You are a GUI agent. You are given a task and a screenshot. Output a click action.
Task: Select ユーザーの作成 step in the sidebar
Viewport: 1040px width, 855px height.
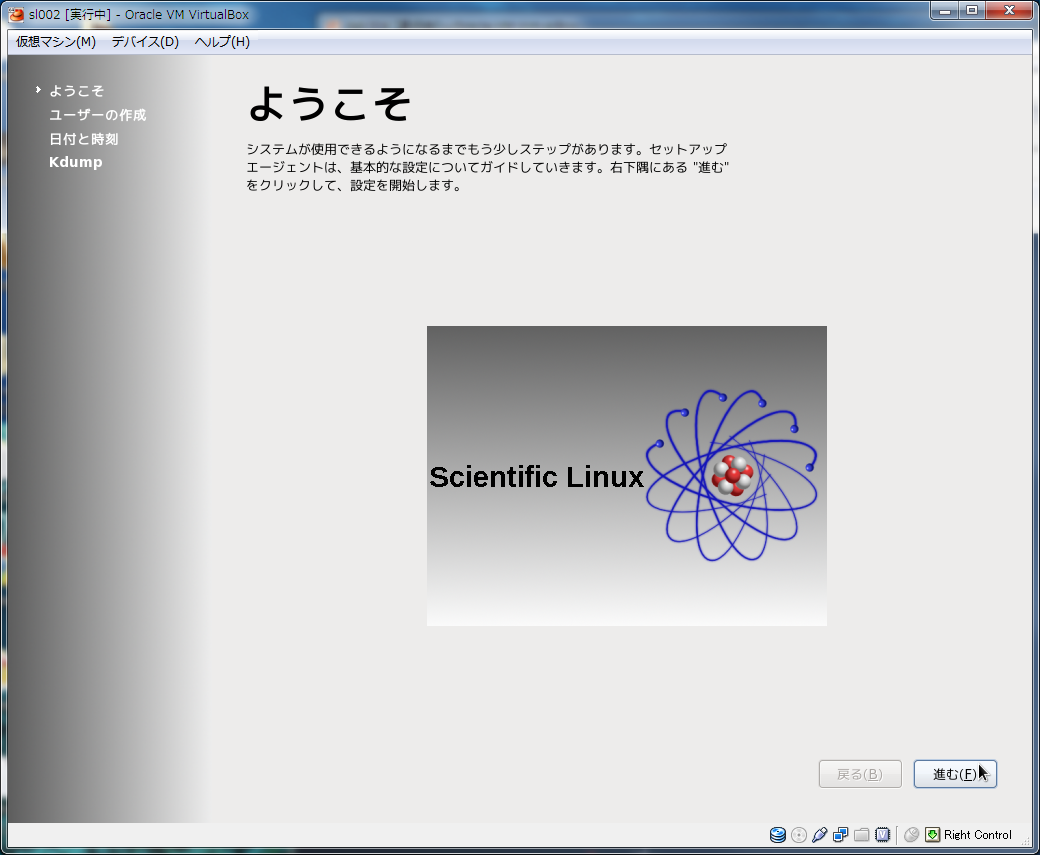(98, 115)
